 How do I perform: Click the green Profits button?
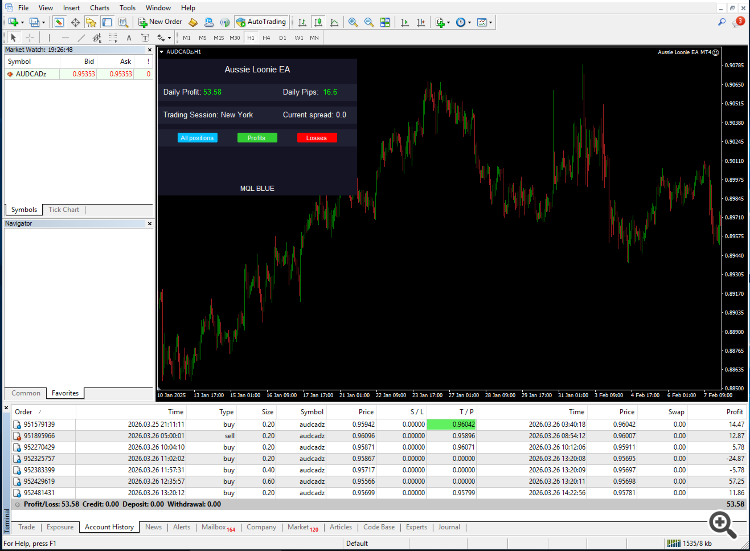[257, 138]
